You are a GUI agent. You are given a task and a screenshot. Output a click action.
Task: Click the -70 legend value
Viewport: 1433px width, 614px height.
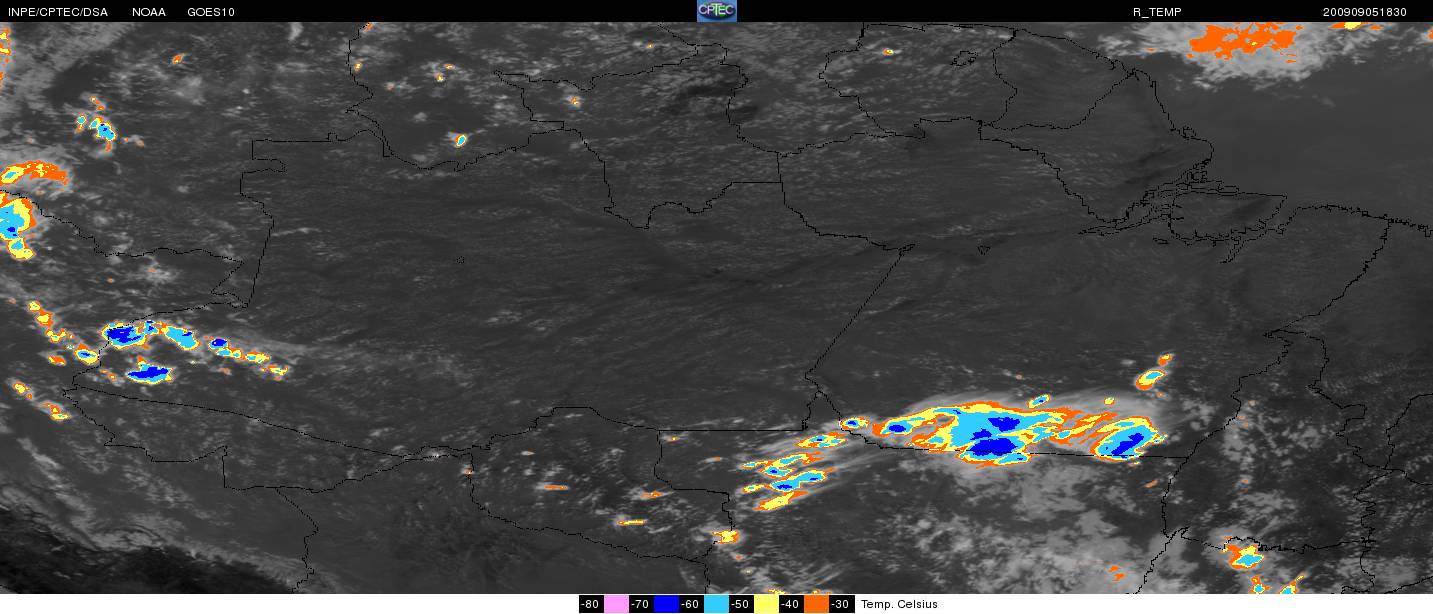641,604
